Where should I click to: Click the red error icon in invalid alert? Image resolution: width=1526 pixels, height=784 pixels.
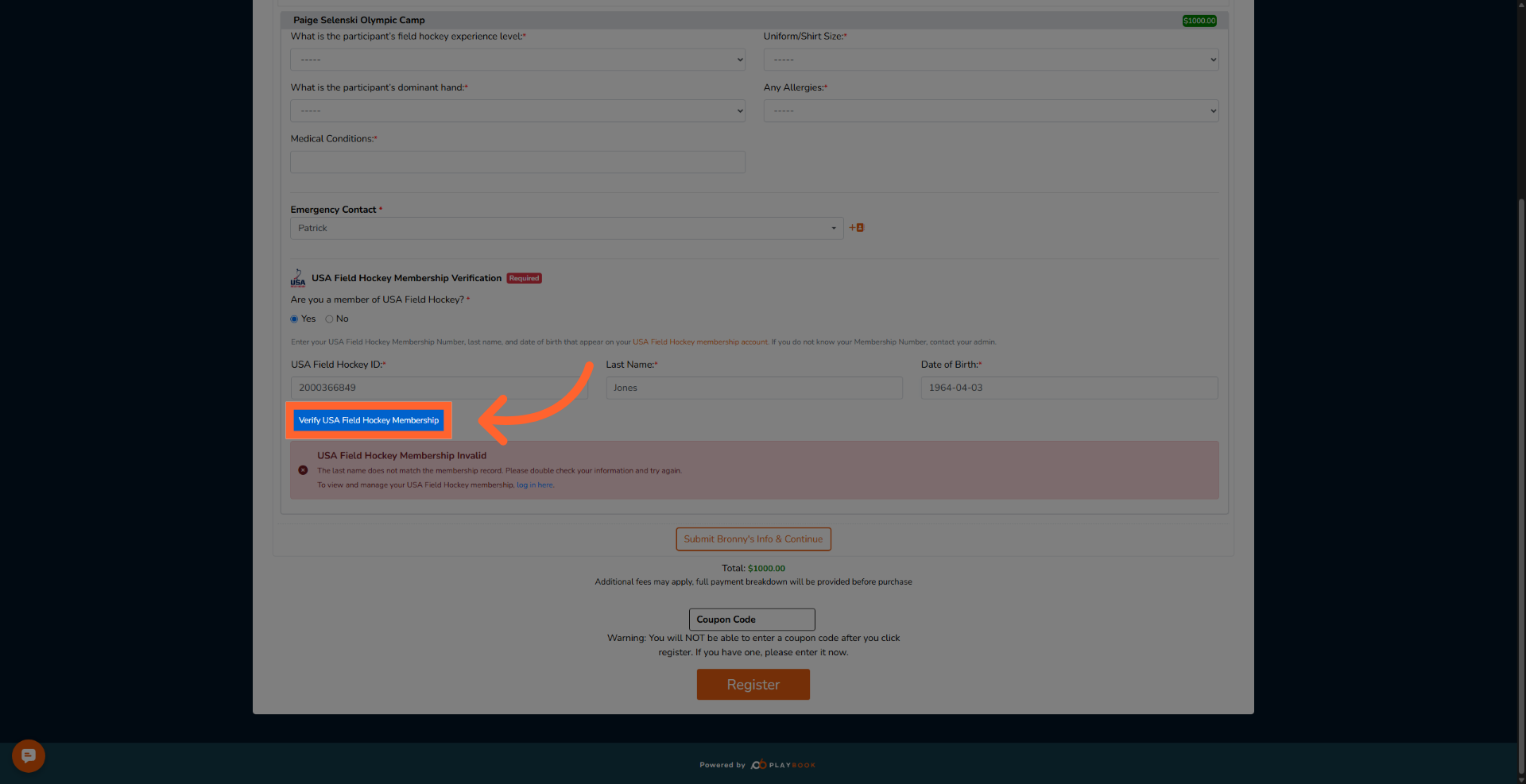pyautogui.click(x=303, y=470)
